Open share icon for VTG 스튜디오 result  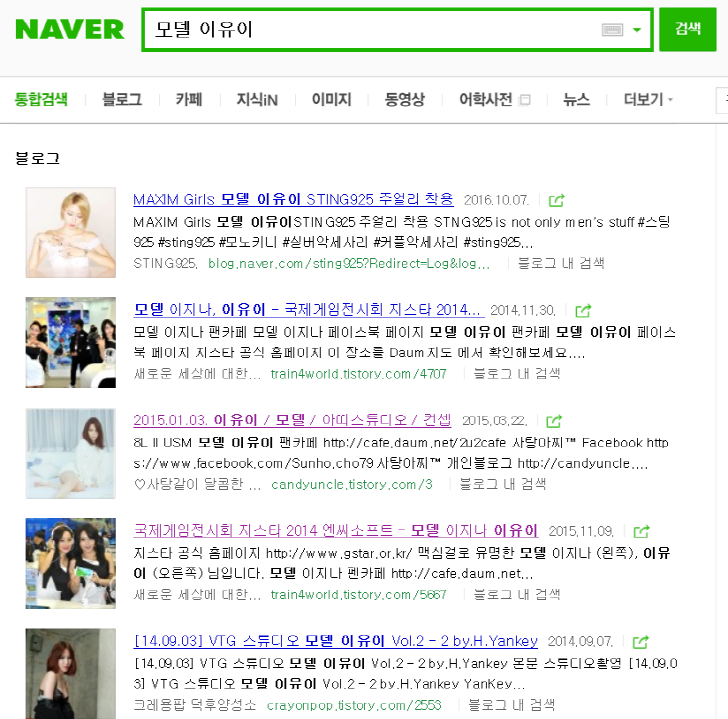click(x=640, y=642)
